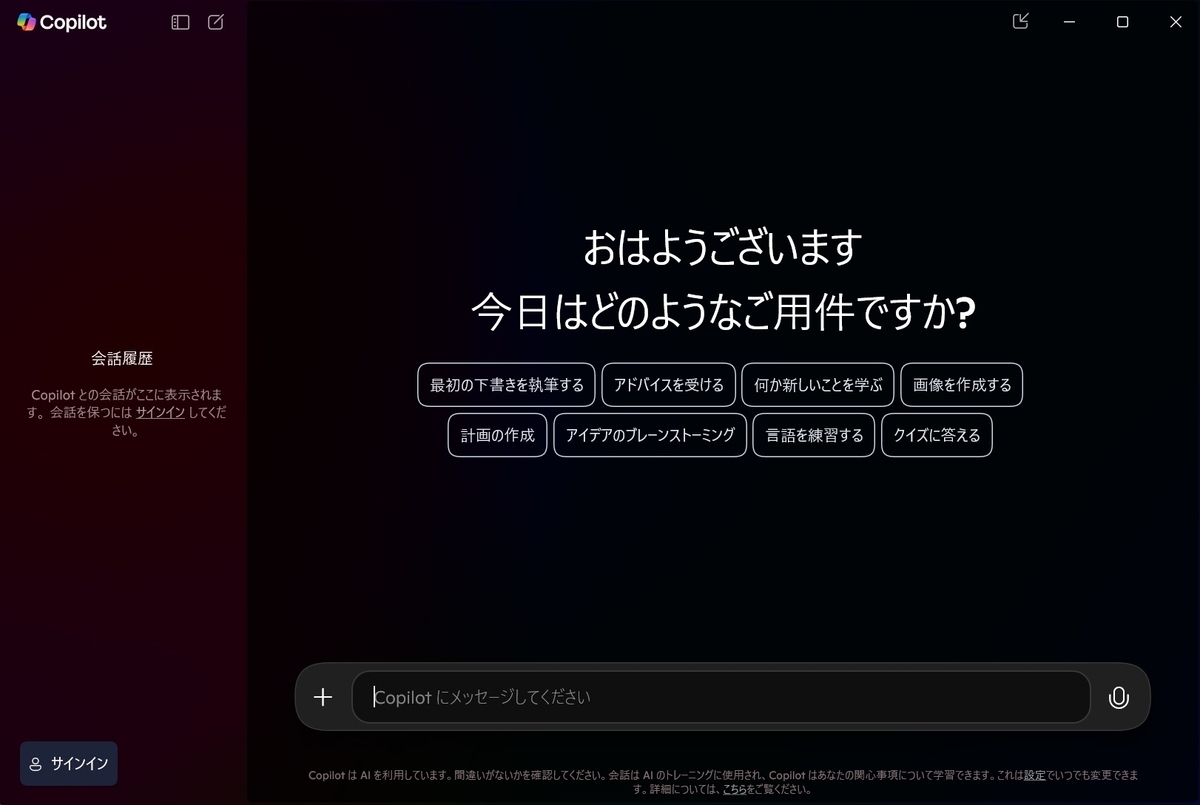Viewport: 1200px width, 805px height.
Task: Open the 設定 link in the footer
Action: click(1034, 775)
